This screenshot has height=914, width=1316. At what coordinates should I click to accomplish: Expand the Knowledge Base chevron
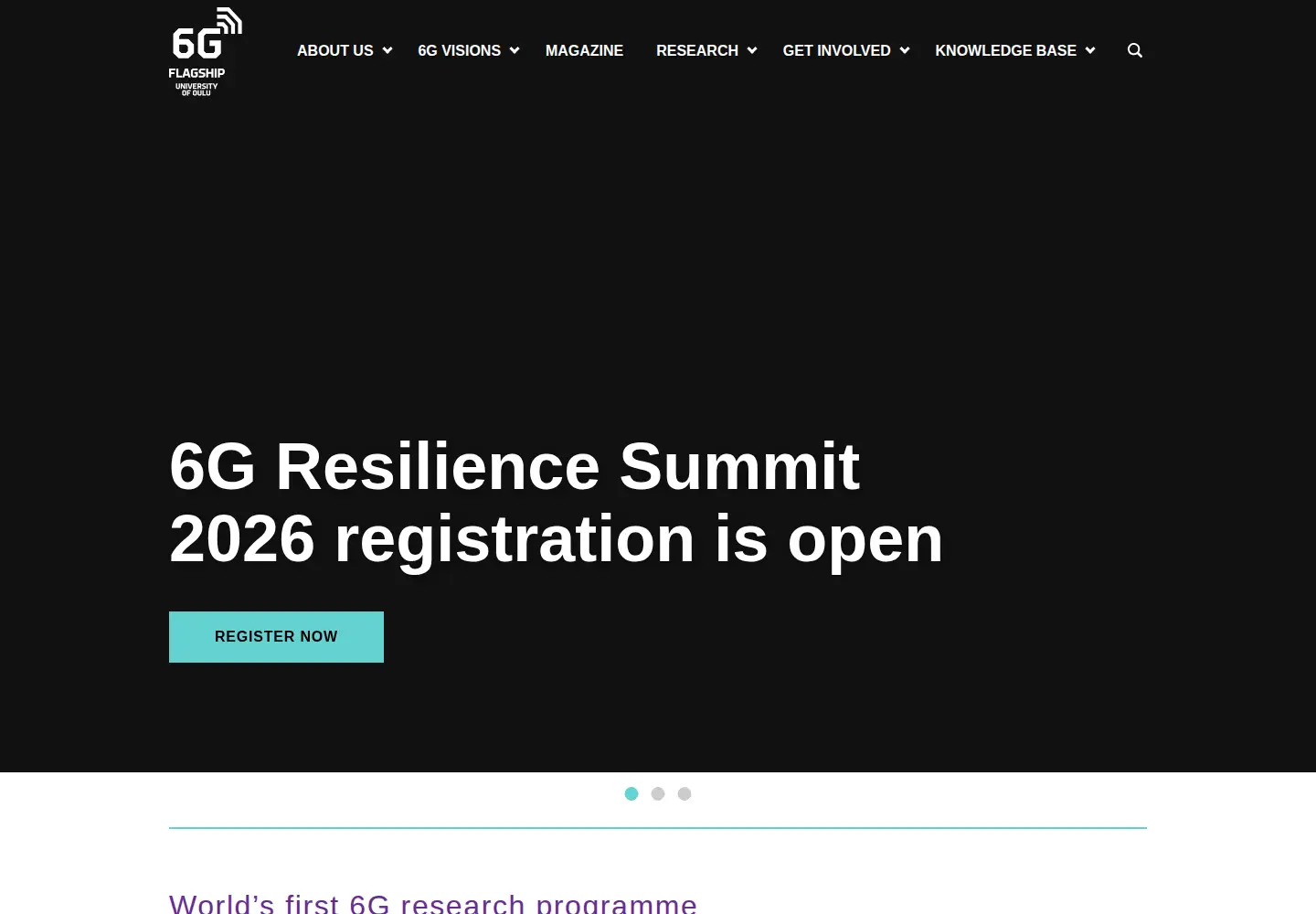pyautogui.click(x=1090, y=50)
